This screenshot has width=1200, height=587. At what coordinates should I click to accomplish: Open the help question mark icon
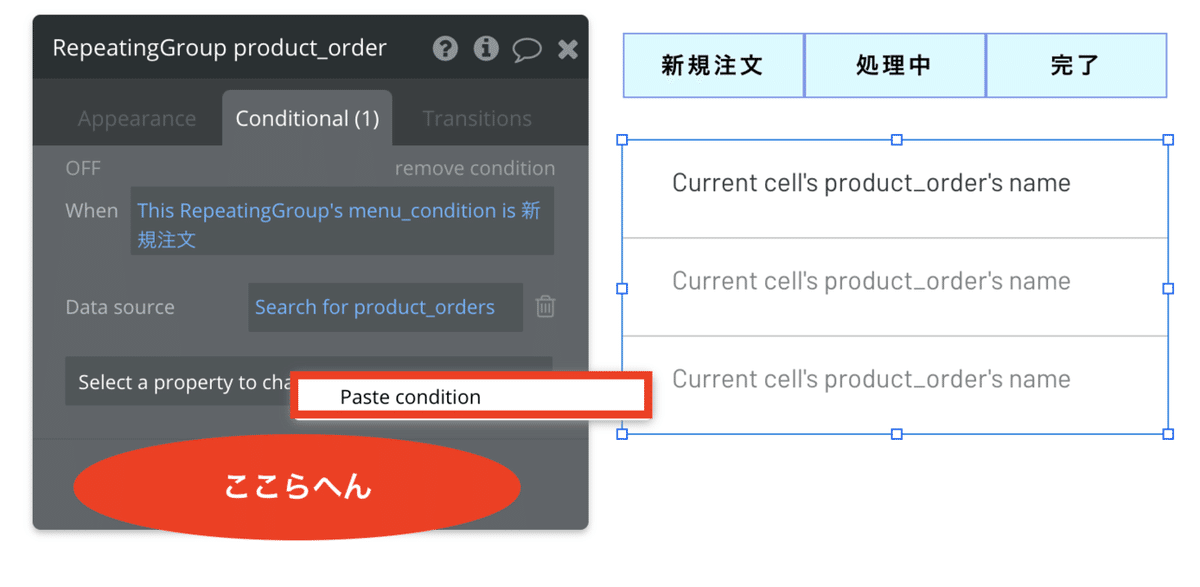pyautogui.click(x=446, y=48)
